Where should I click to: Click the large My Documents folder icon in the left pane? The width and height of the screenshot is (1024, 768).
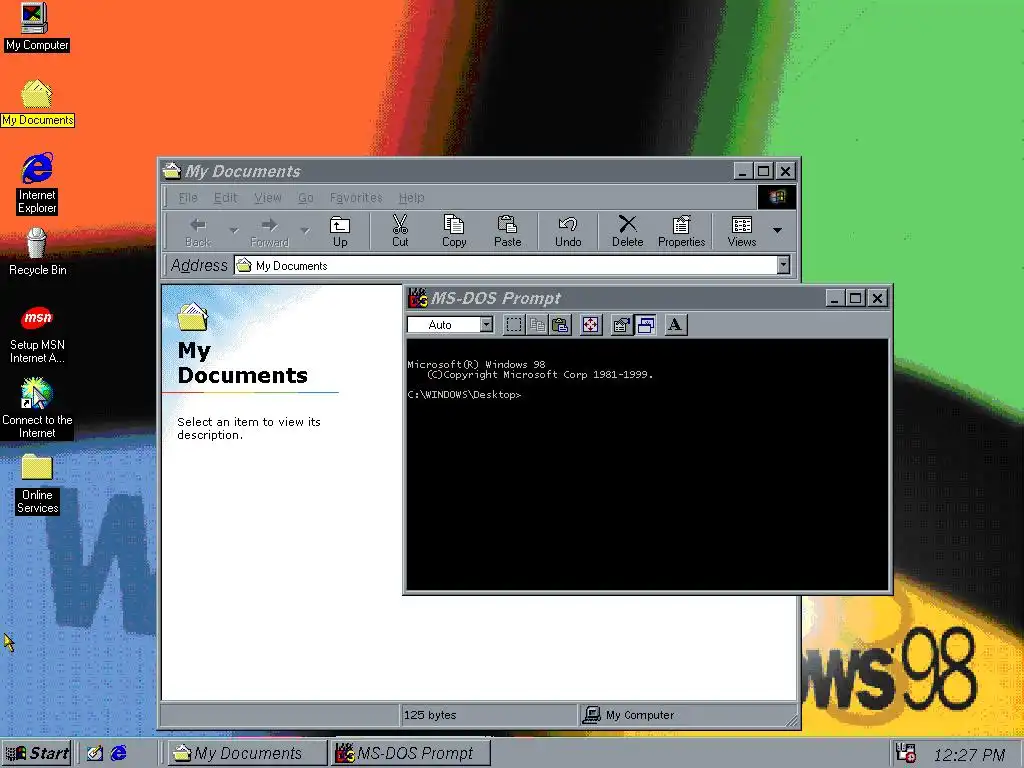(x=193, y=317)
